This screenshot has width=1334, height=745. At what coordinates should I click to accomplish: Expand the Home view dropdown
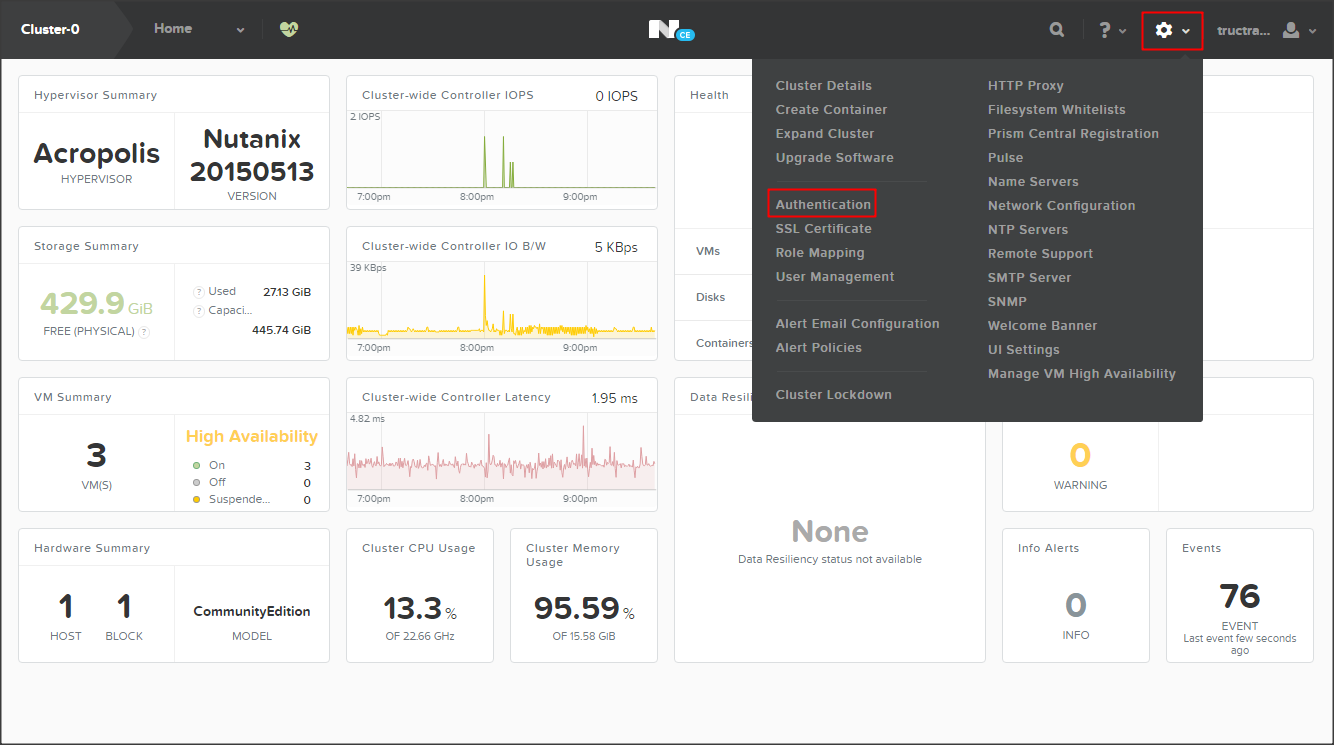(x=240, y=31)
